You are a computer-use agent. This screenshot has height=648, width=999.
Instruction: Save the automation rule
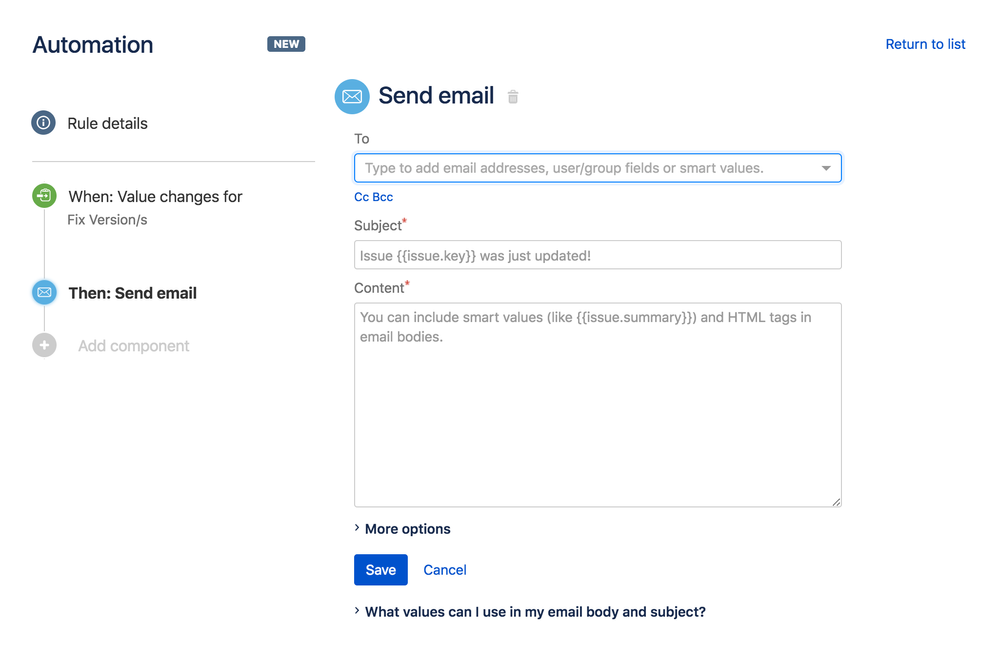380,569
